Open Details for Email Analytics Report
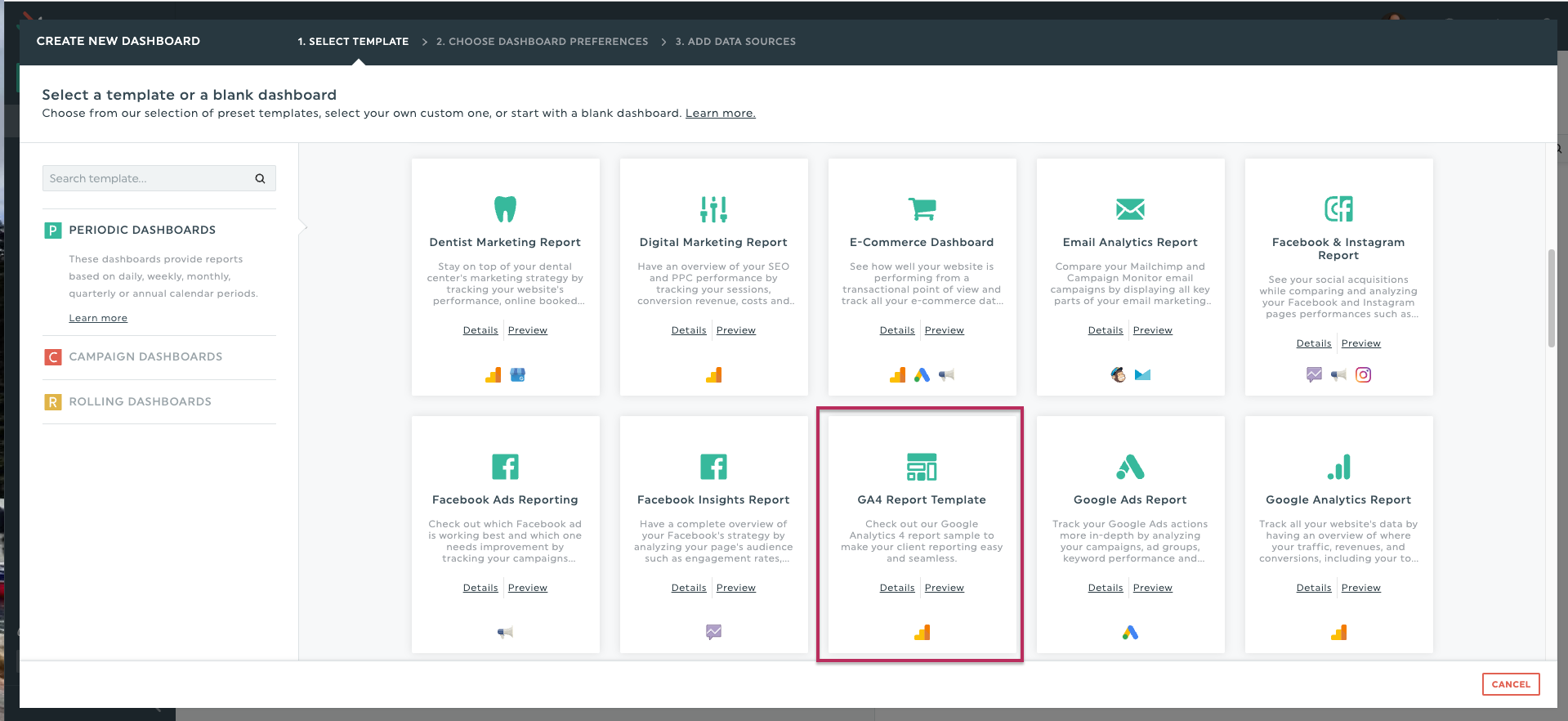The image size is (1568, 721). pos(1106,330)
